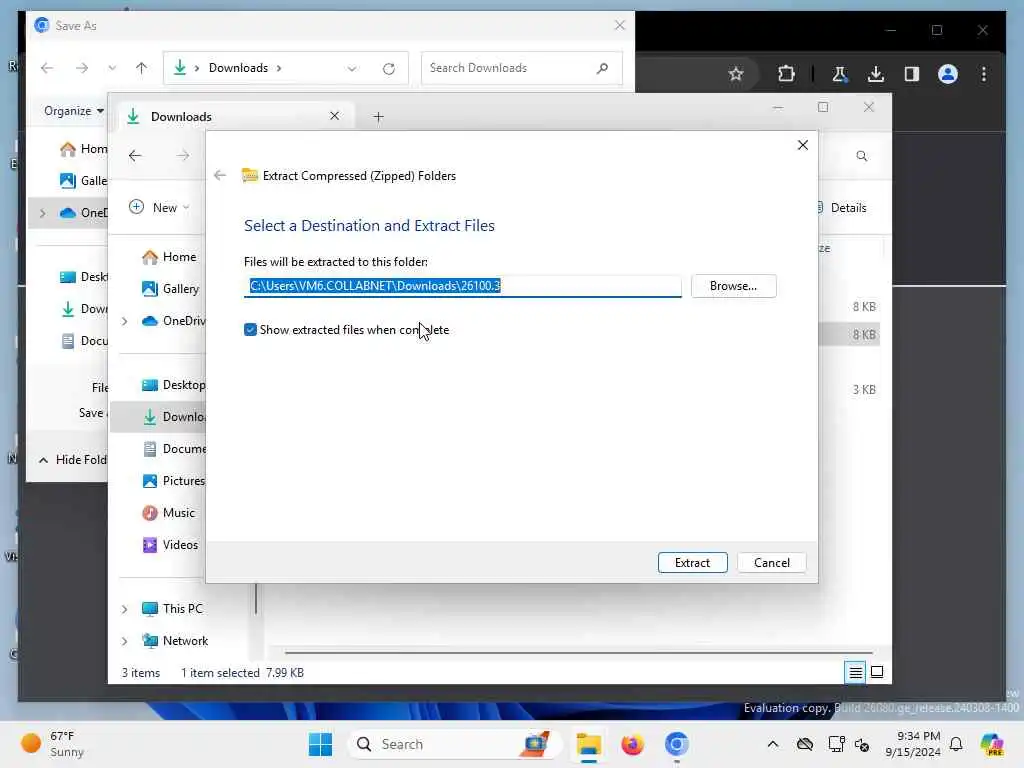
Task: Click Hide Folders in Save As dialog
Action: point(72,460)
